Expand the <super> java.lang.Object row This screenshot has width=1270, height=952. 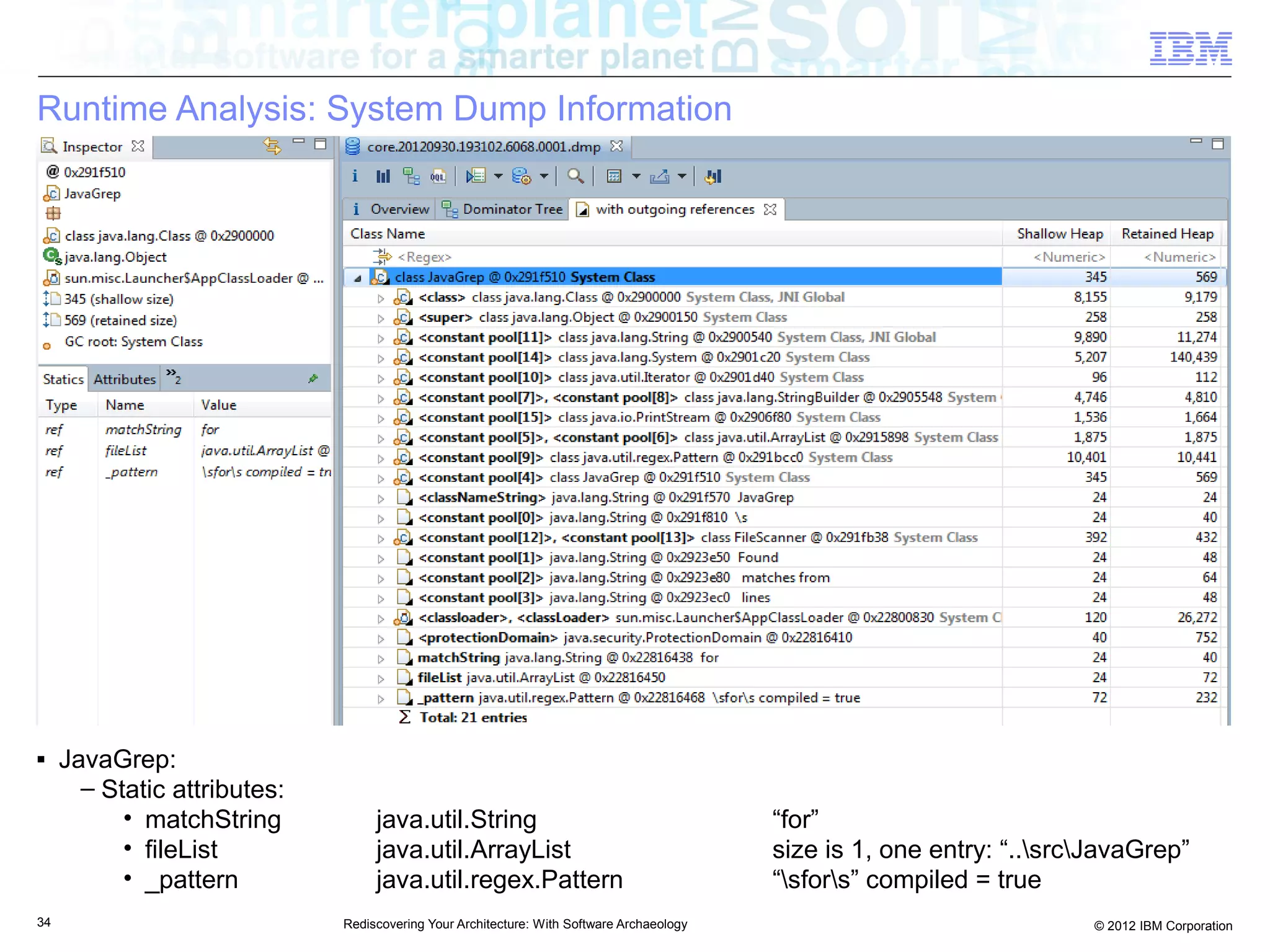[x=381, y=319]
